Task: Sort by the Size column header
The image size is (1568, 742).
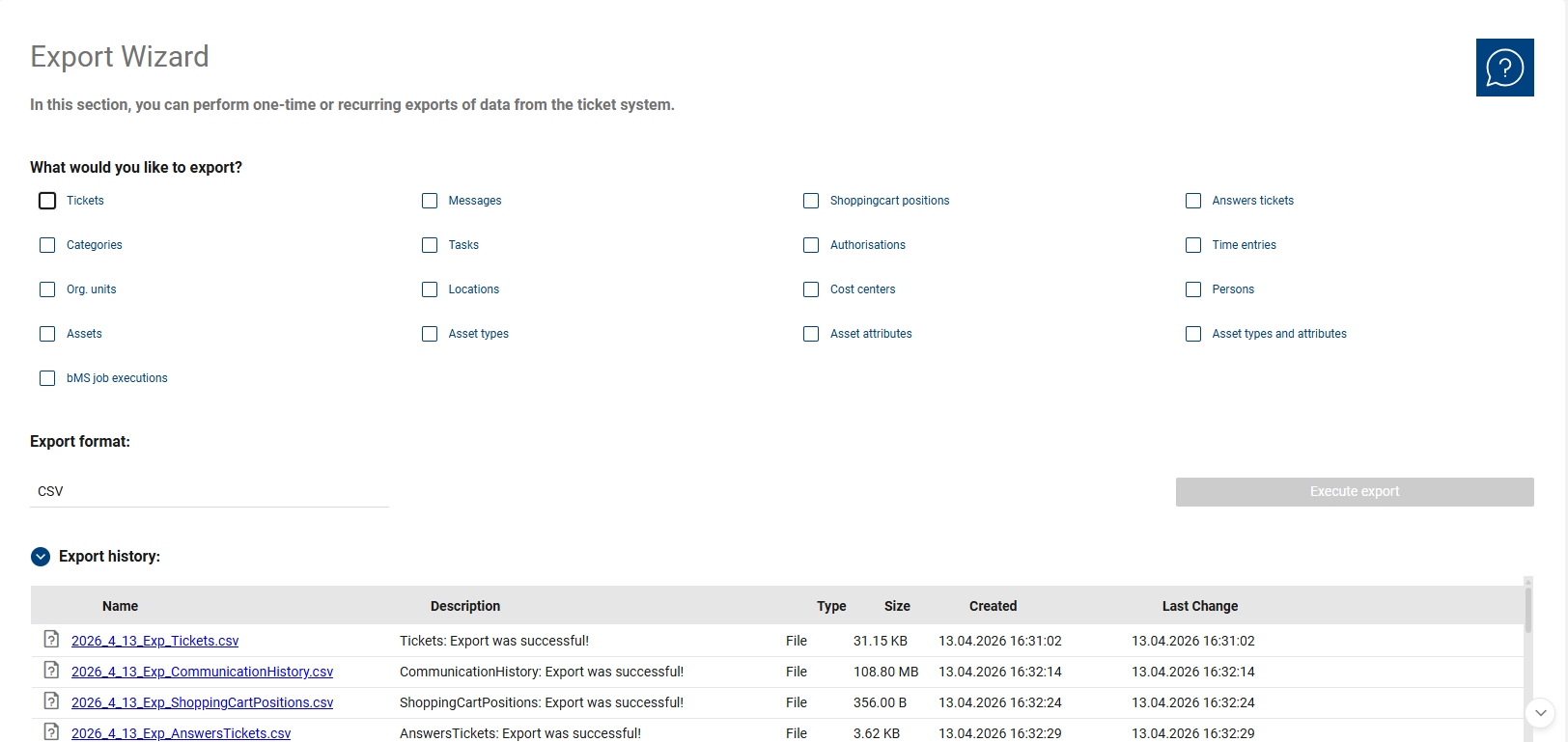Action: [x=897, y=606]
